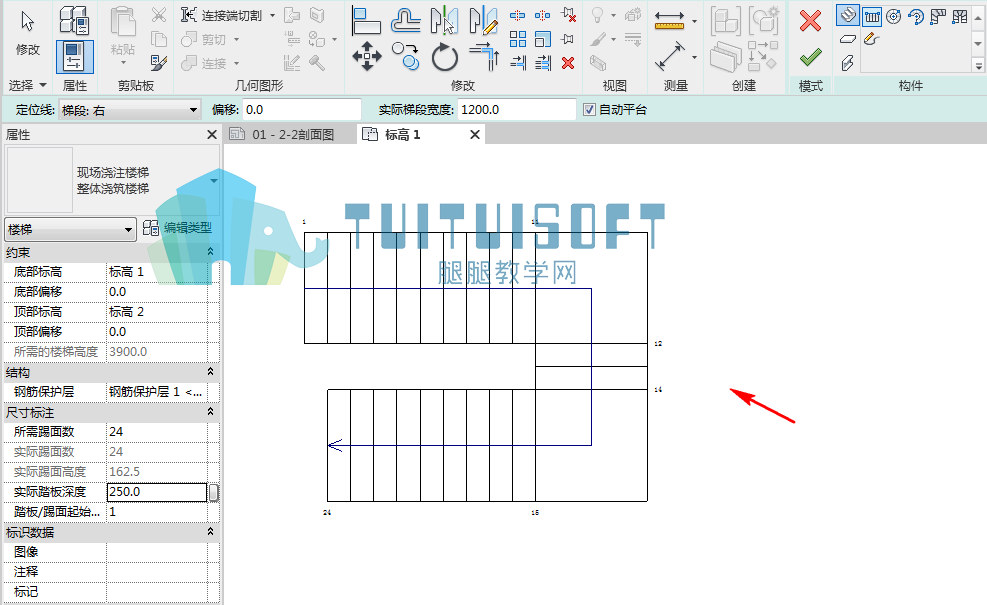Image resolution: width=987 pixels, height=605 pixels.
Task: Open the 楼梯 type filter dropdown
Action: pos(70,229)
